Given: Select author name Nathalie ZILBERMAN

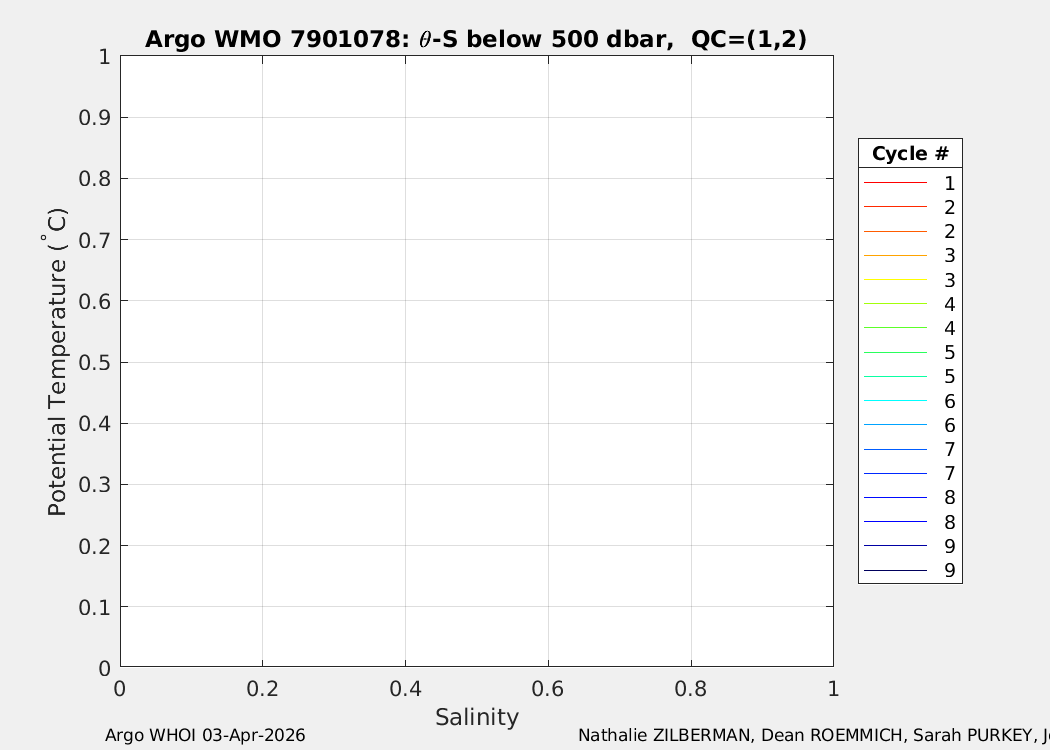Looking at the screenshot, I should tap(665, 736).
